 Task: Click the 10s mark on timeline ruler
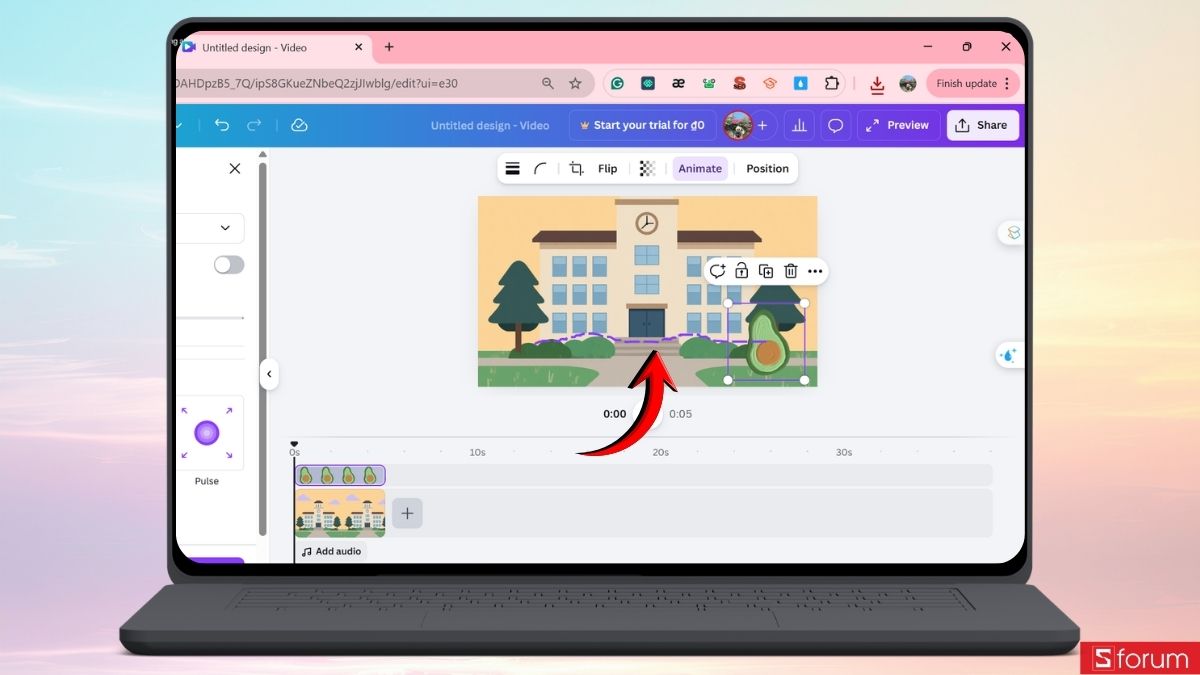477,452
